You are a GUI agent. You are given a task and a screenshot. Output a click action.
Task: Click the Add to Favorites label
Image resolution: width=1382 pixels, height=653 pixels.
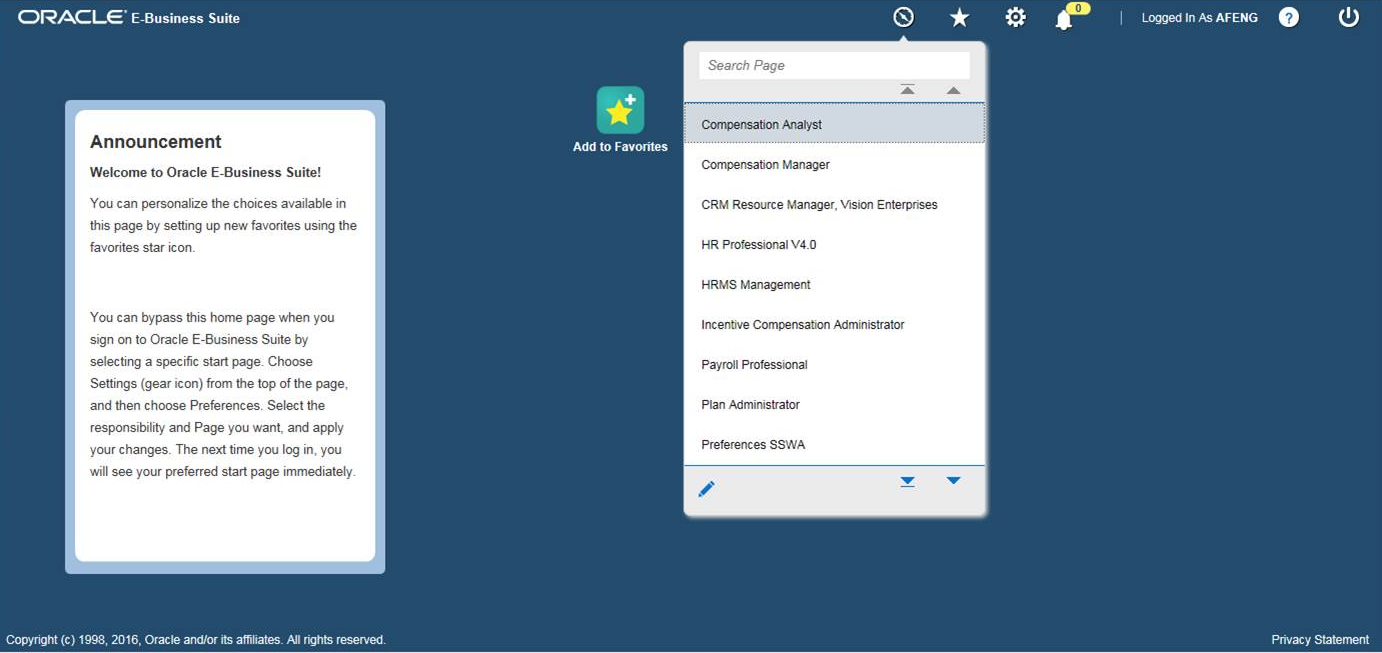point(620,147)
